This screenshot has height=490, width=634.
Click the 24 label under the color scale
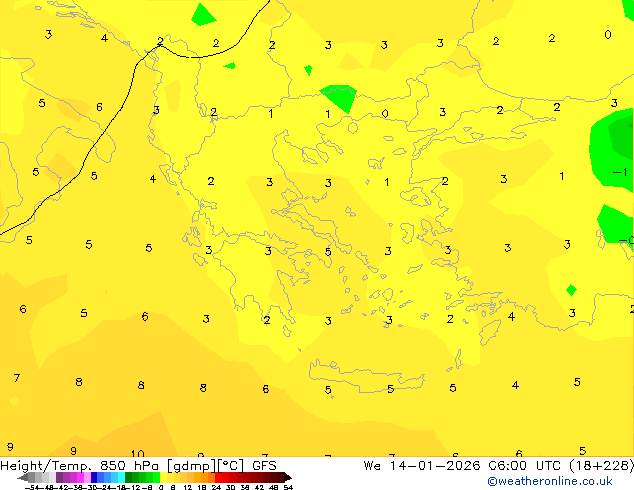(216, 487)
